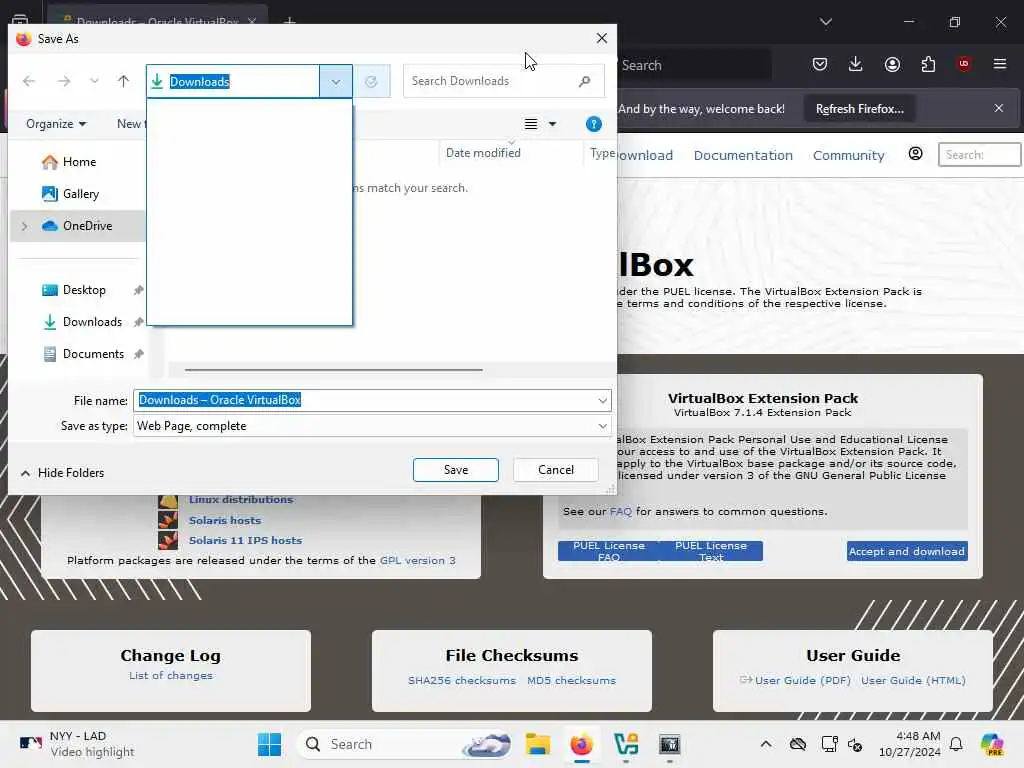This screenshot has height=768, width=1024.
Task: Click the search magnifier in dialog
Action: (x=584, y=81)
